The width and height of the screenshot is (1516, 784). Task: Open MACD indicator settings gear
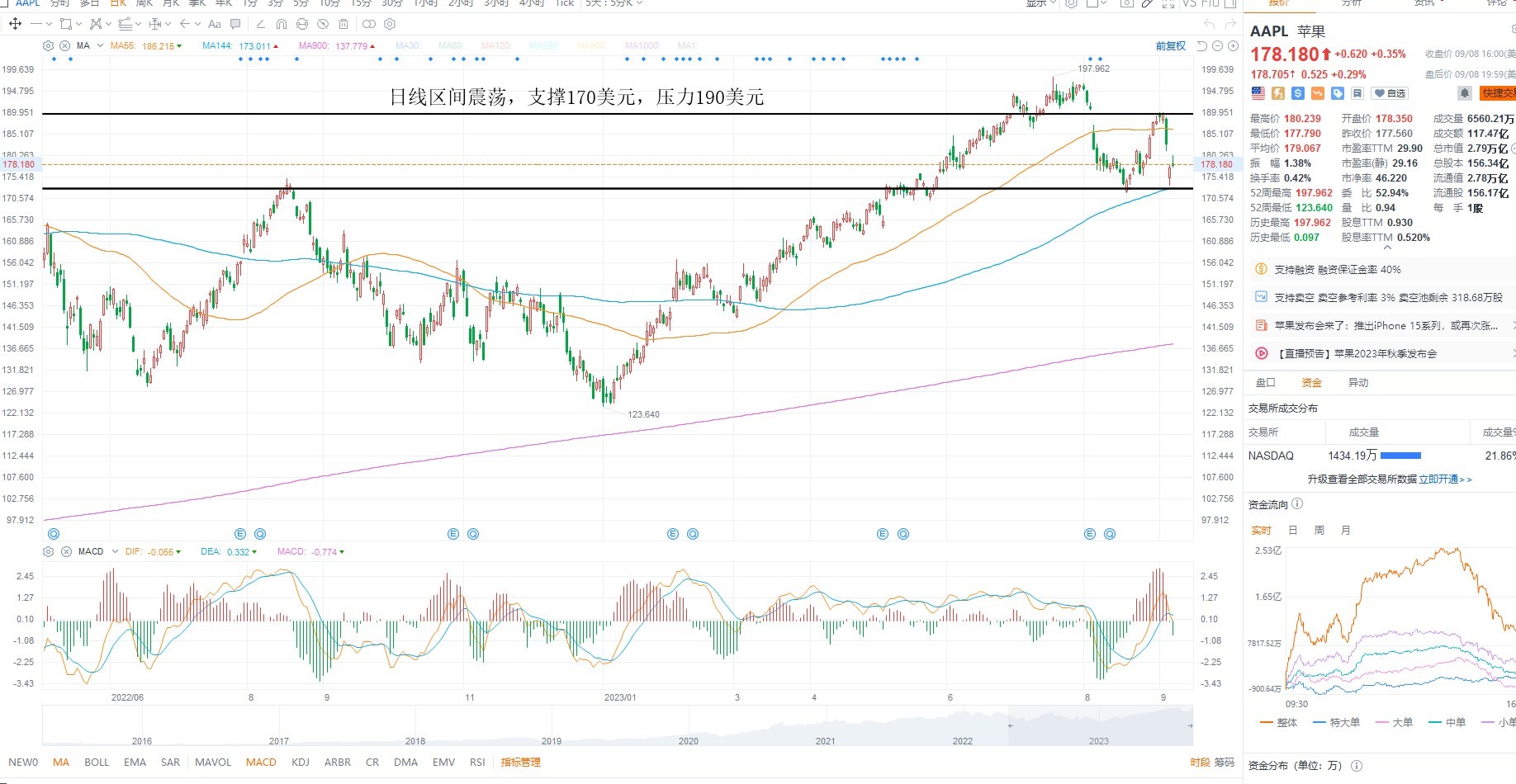pos(48,551)
